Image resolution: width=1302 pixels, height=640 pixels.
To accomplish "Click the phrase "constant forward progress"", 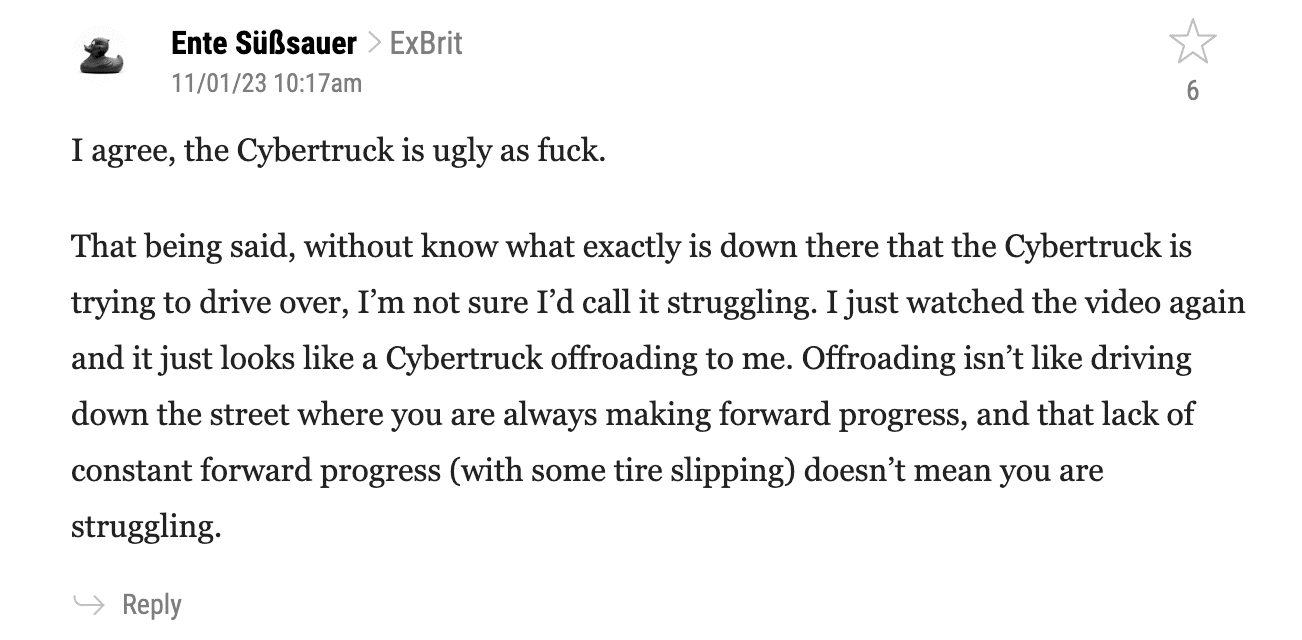I will (256, 471).
